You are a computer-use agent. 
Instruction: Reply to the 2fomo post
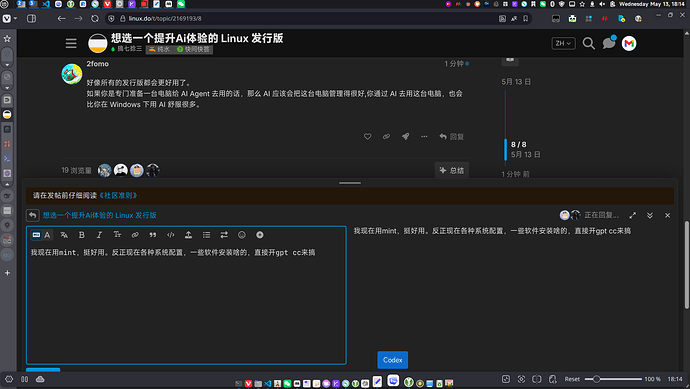(451, 136)
